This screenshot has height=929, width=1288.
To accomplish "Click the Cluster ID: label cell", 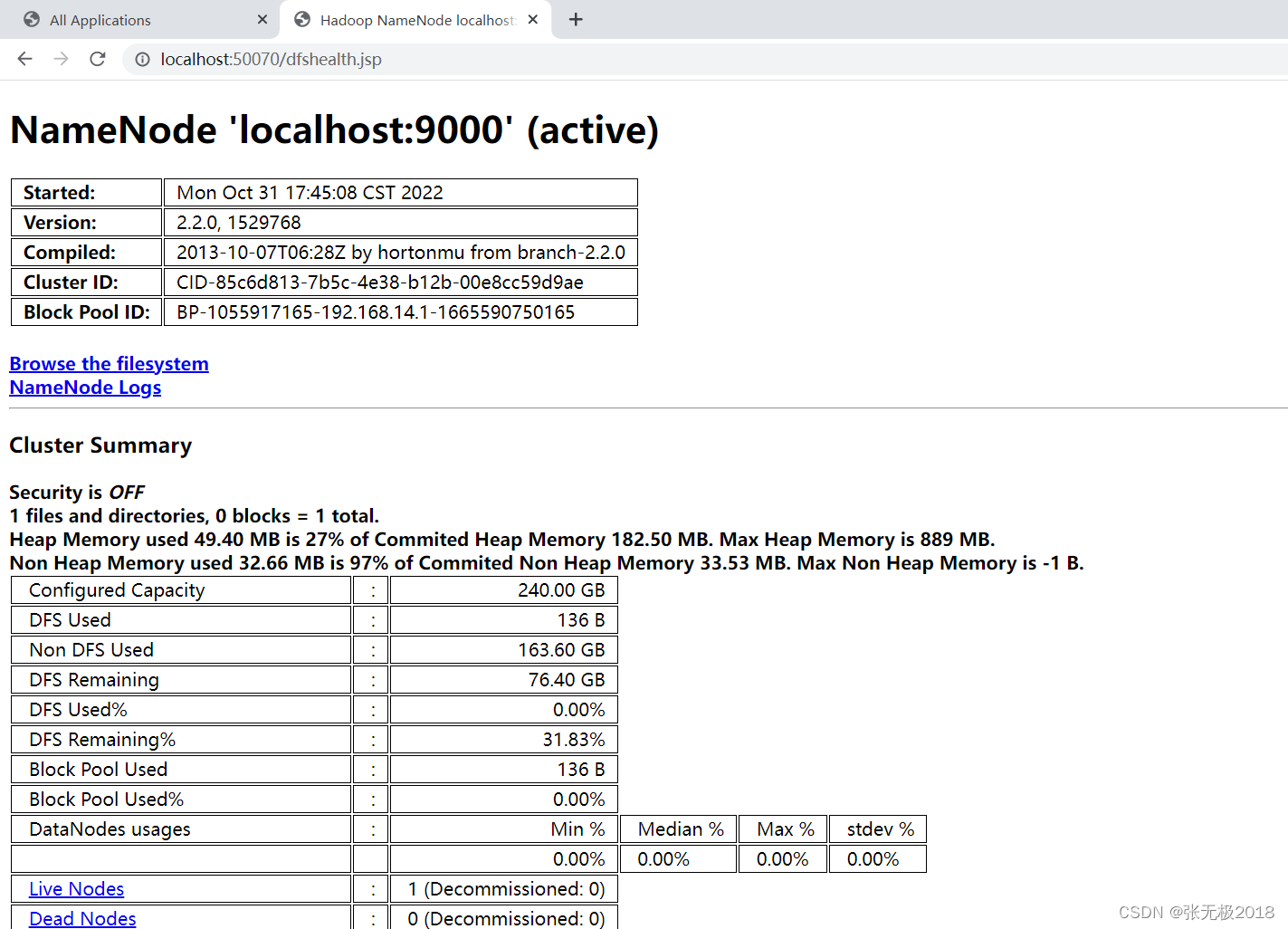I will coord(86,283).
